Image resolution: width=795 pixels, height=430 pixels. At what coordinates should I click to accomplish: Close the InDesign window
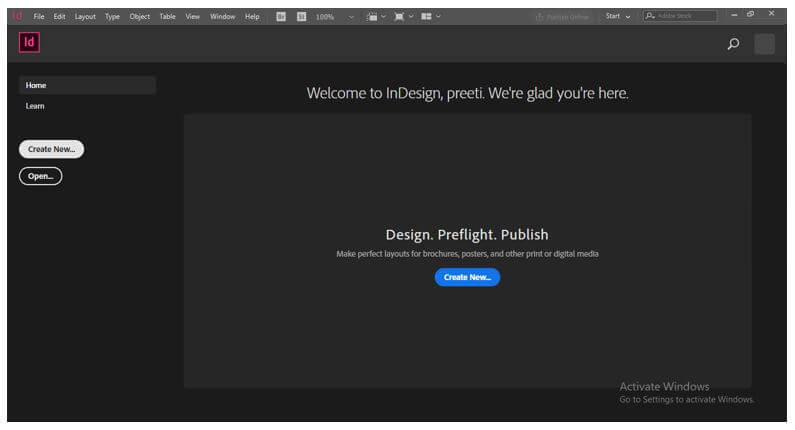[771, 14]
